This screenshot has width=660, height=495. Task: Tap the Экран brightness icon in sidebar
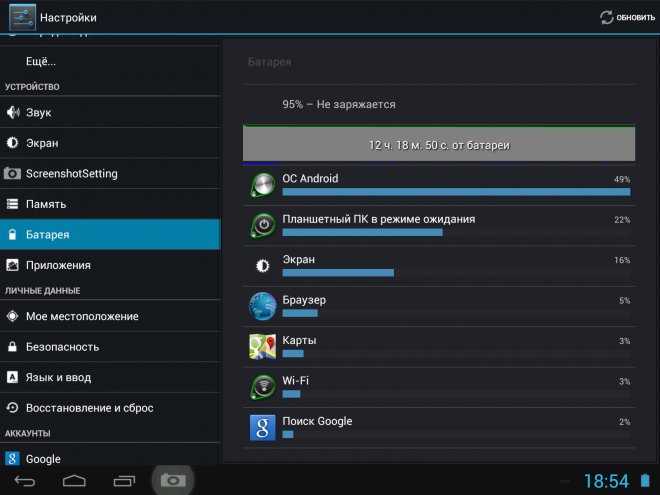click(x=13, y=143)
